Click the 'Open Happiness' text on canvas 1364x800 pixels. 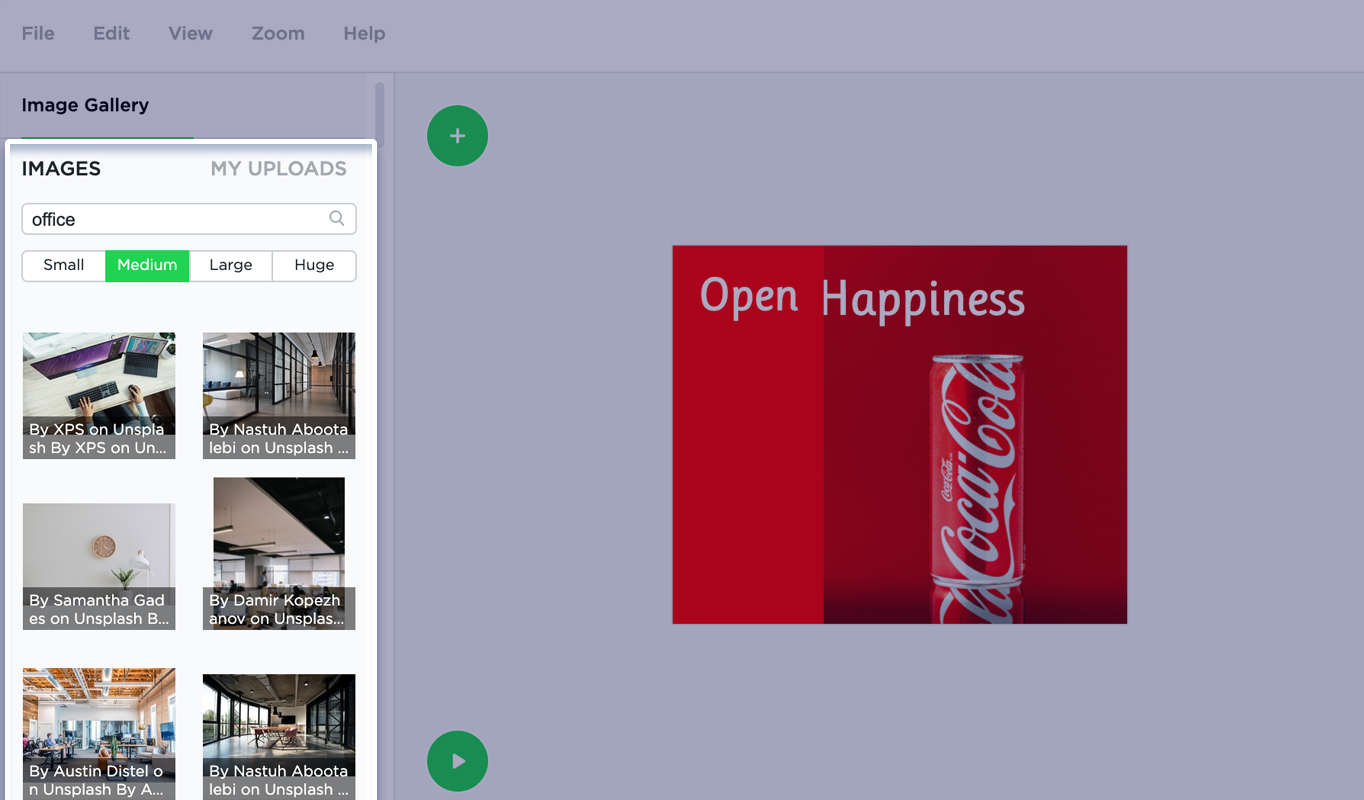(862, 298)
